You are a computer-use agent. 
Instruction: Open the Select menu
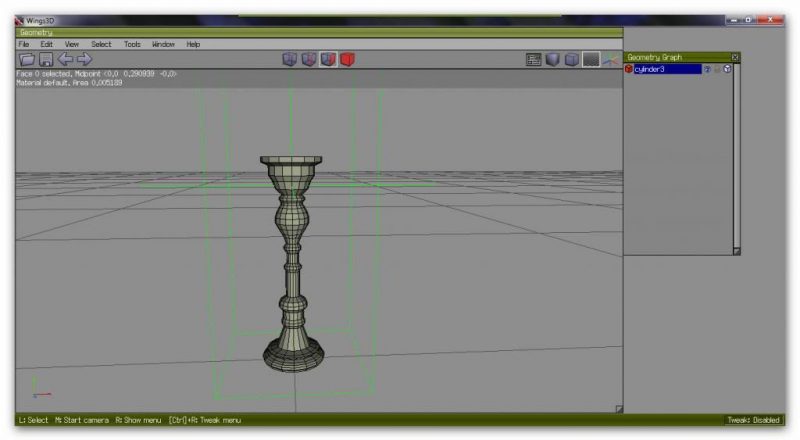click(101, 44)
